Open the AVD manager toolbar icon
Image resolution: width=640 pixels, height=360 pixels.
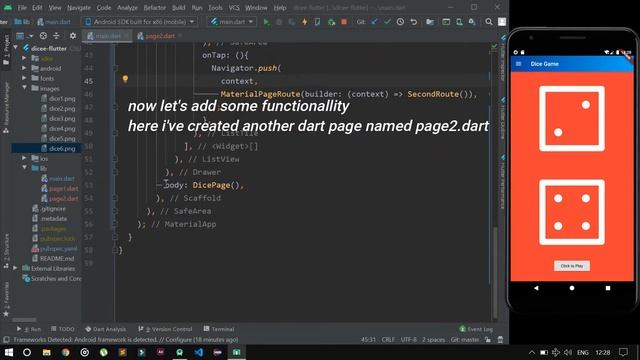pyautogui.click(x=459, y=22)
